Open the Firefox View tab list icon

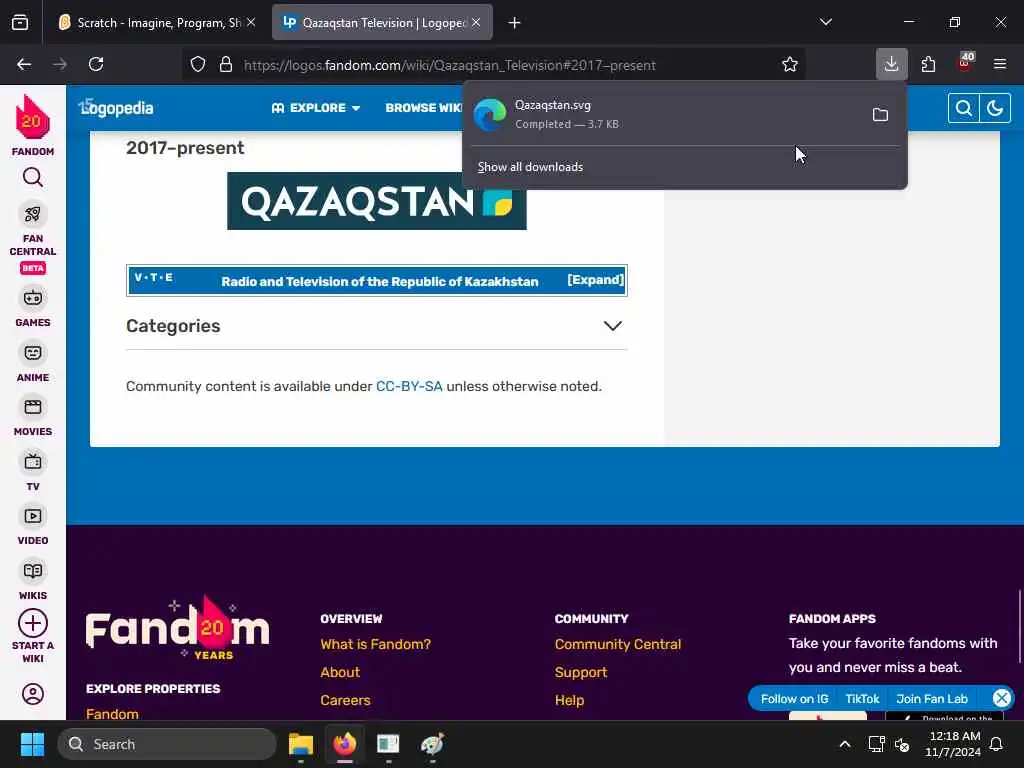point(20,22)
